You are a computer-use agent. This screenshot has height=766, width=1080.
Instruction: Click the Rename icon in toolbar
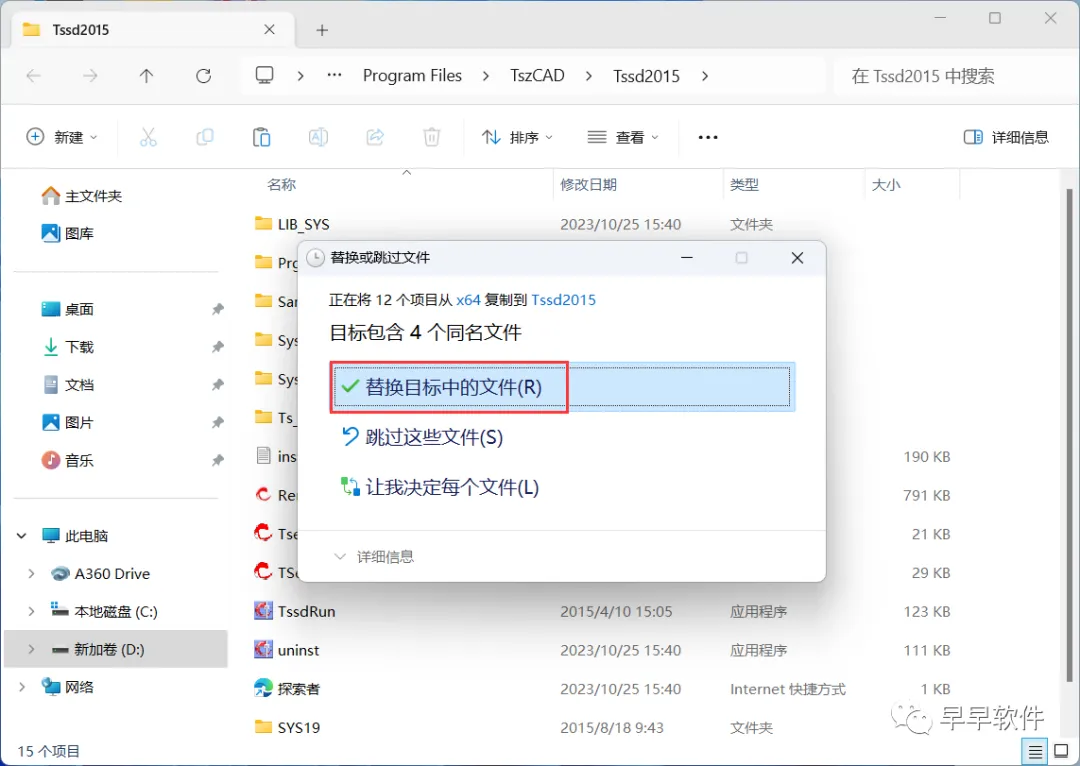point(318,137)
